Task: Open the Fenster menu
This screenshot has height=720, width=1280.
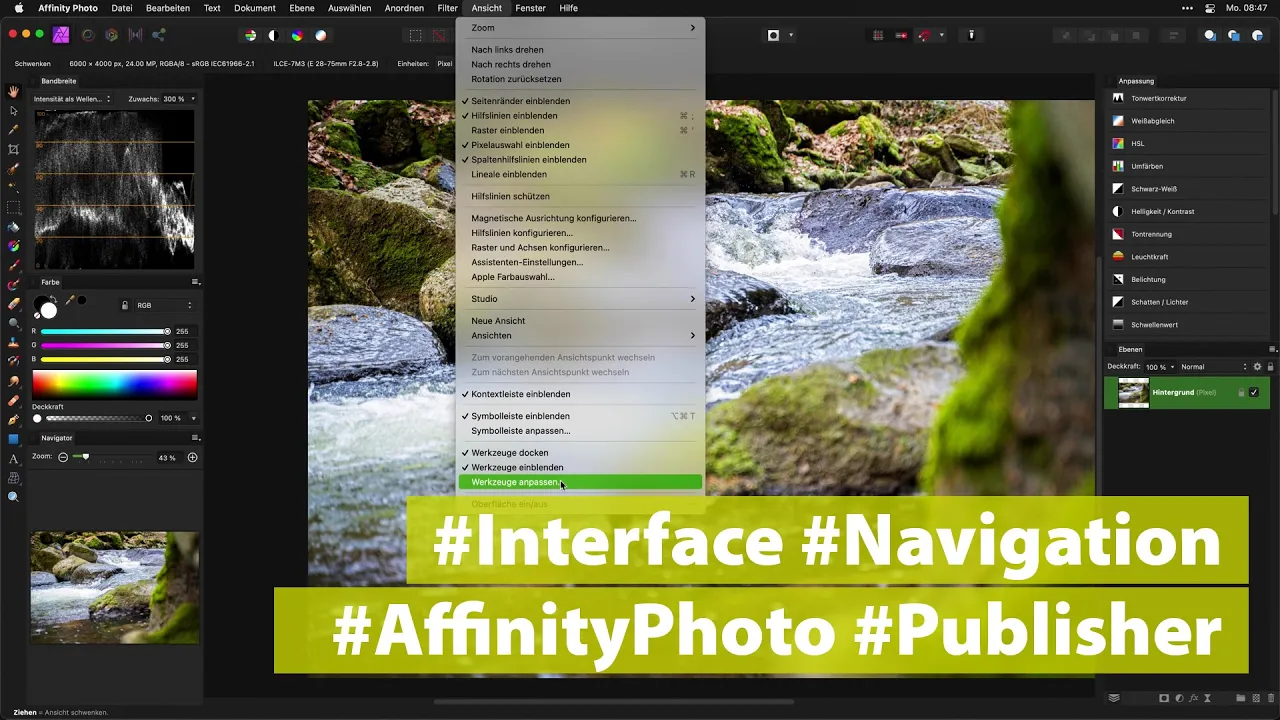Action: (531, 8)
